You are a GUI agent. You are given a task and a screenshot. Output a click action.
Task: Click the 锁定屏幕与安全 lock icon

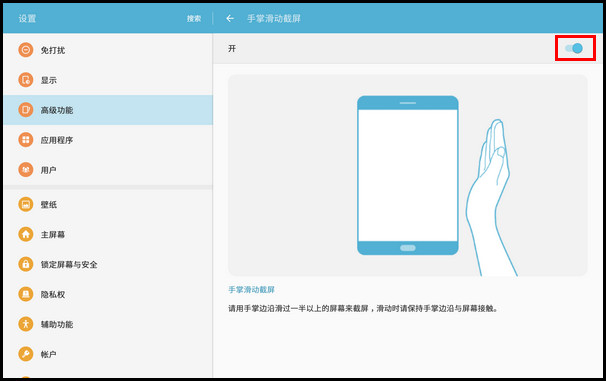coord(26,264)
